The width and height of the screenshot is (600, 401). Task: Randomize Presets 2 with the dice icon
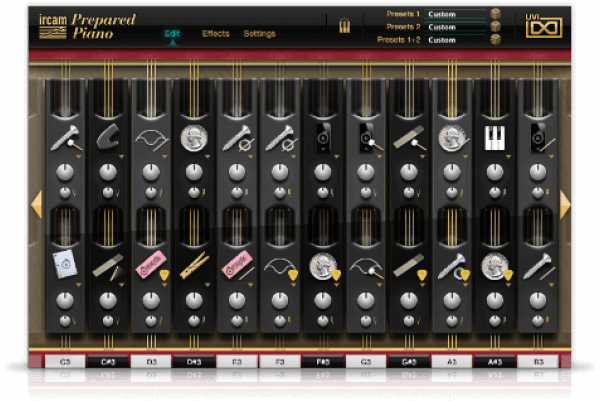pos(496,26)
